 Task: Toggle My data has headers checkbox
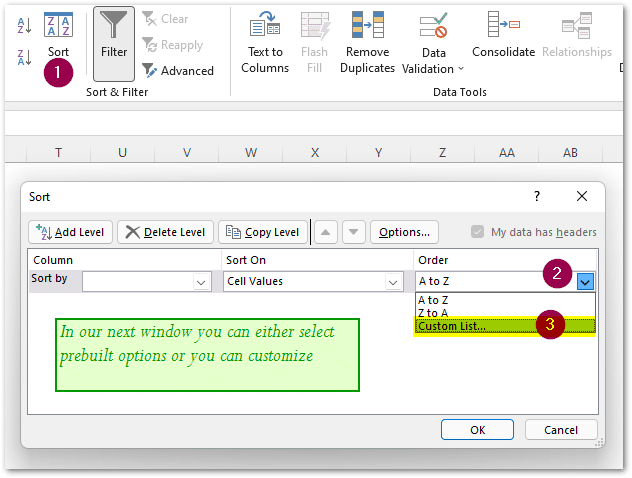point(477,232)
